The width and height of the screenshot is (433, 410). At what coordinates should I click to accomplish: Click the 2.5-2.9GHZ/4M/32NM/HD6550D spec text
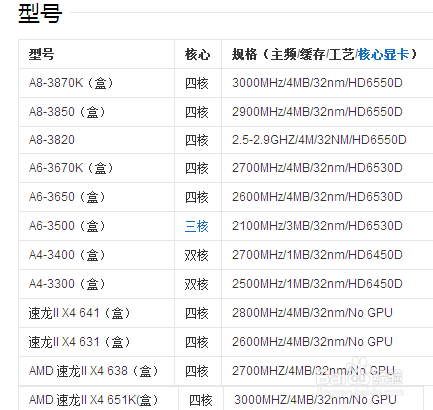click(319, 140)
